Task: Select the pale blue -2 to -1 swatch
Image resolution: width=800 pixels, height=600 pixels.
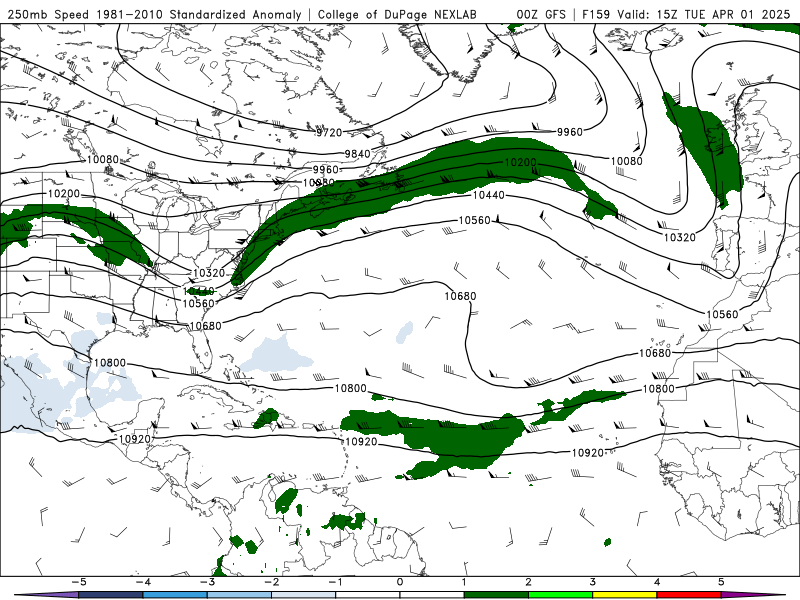Action: click(x=304, y=595)
